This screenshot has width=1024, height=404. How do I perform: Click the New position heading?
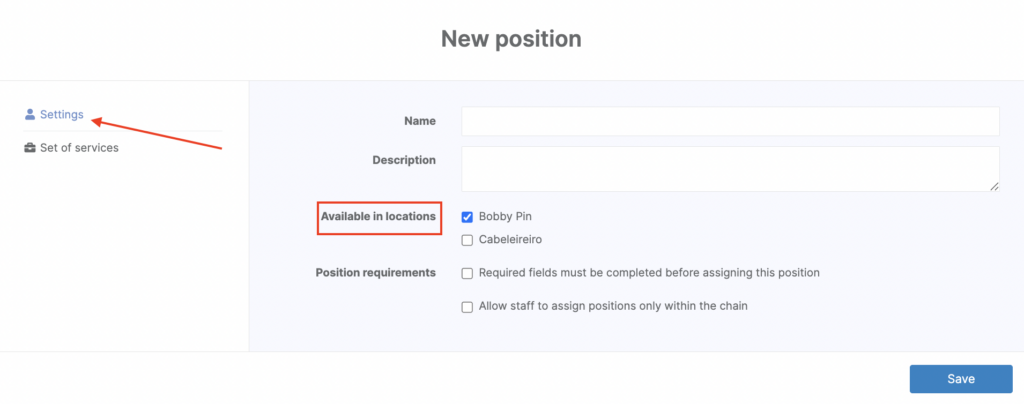pyautogui.click(x=511, y=40)
